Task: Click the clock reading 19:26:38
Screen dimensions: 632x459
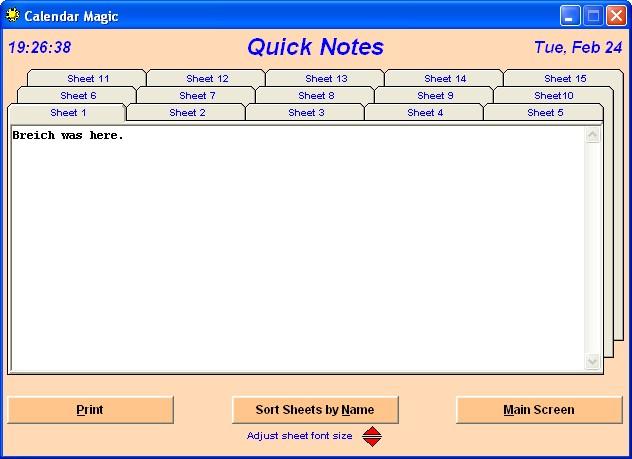Action: [40, 48]
